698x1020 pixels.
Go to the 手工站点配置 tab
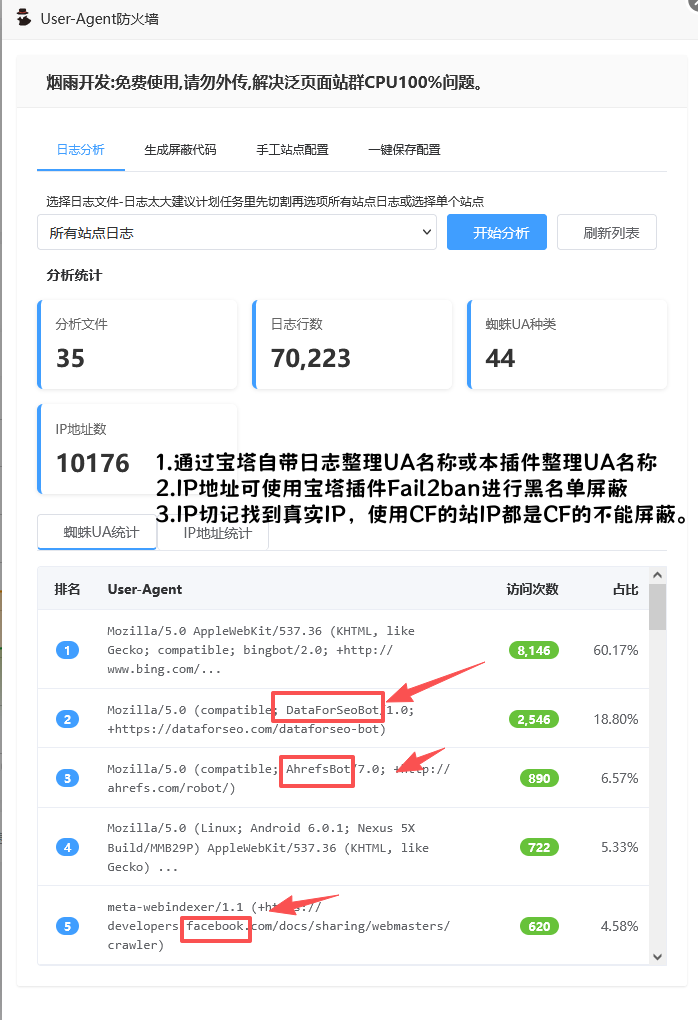point(292,150)
